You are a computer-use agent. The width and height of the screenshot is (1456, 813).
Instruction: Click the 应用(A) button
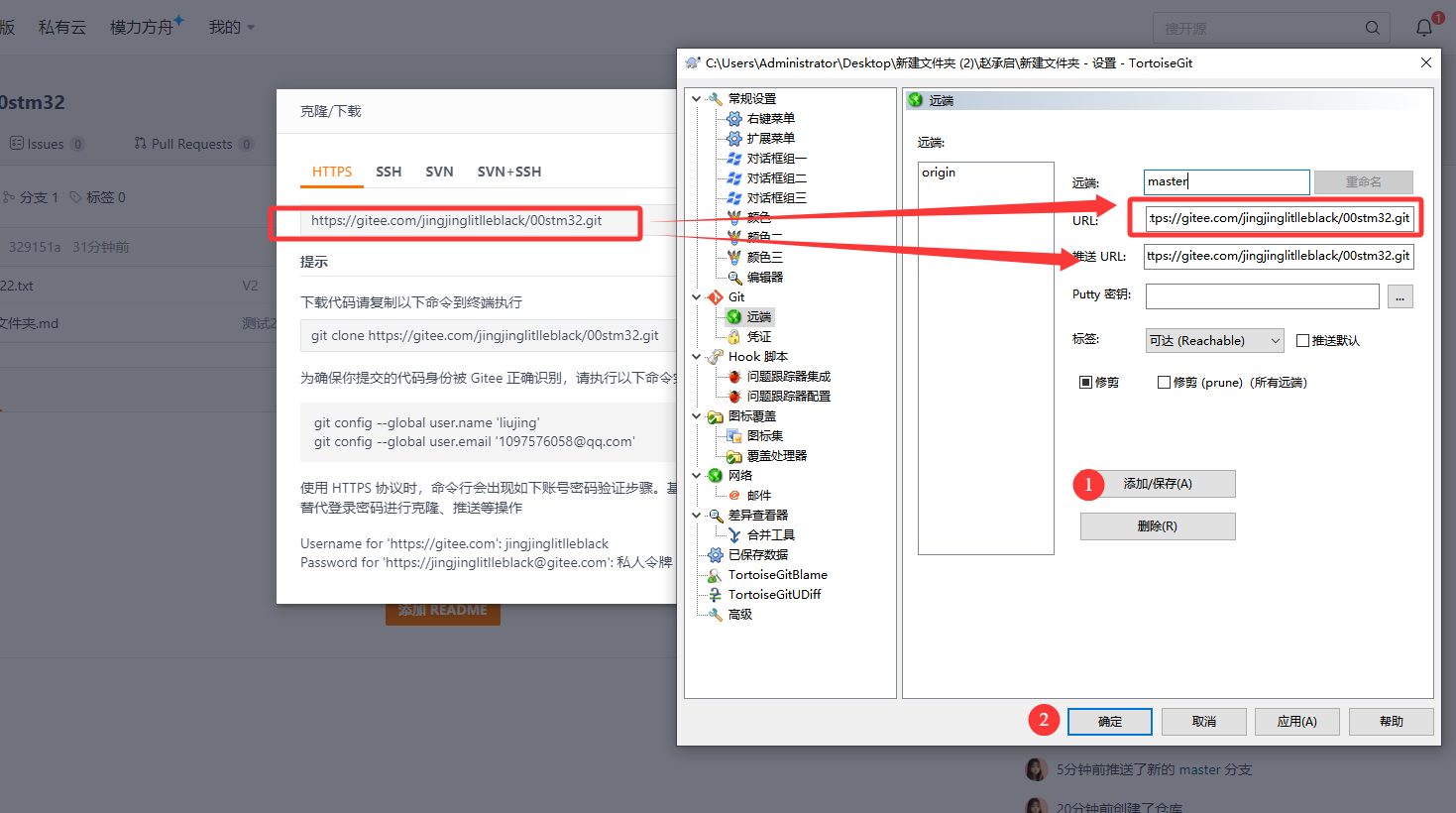tap(1297, 722)
